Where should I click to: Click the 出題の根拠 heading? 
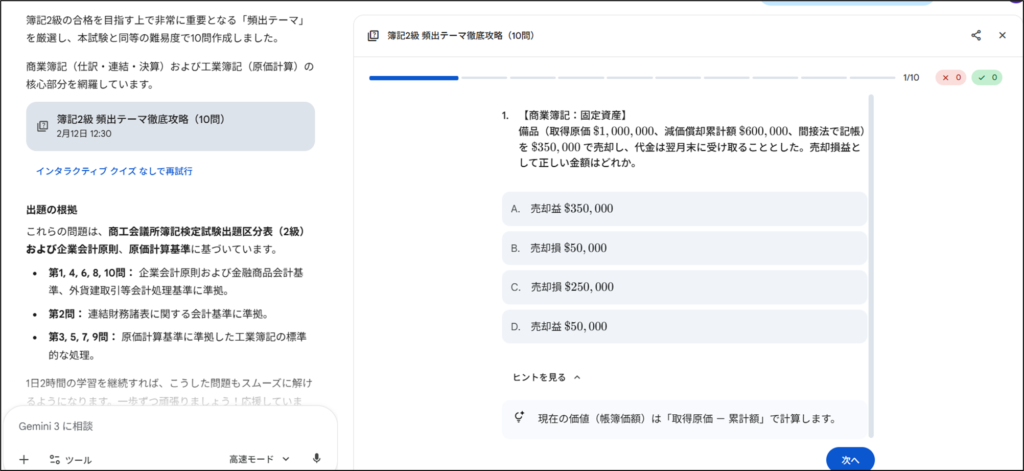(52, 210)
